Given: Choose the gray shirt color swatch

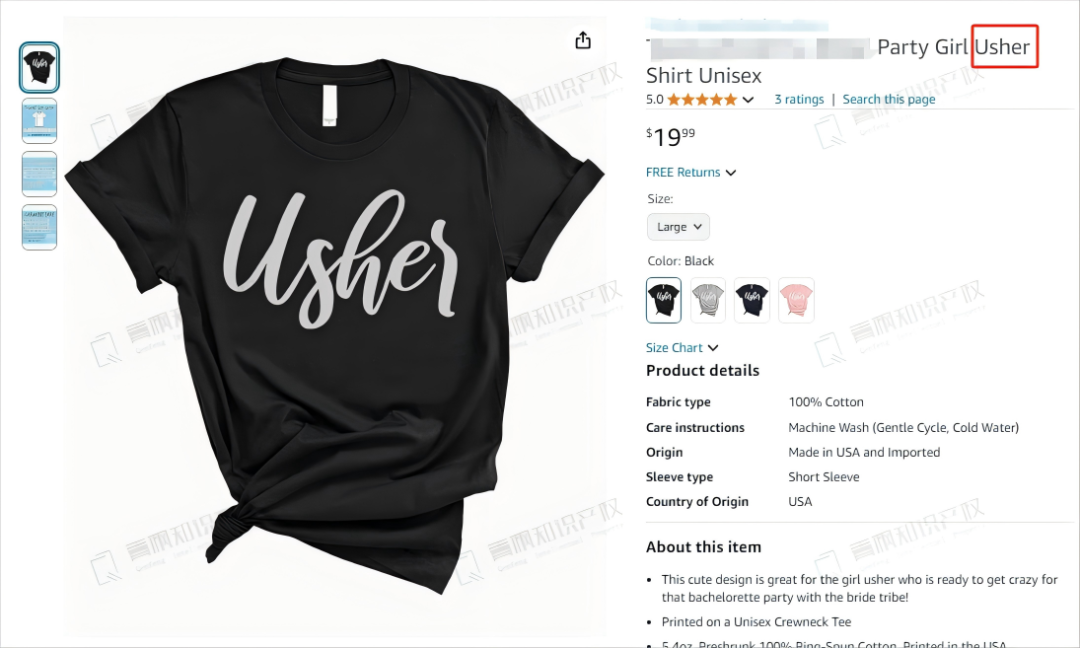Looking at the screenshot, I should 708,300.
